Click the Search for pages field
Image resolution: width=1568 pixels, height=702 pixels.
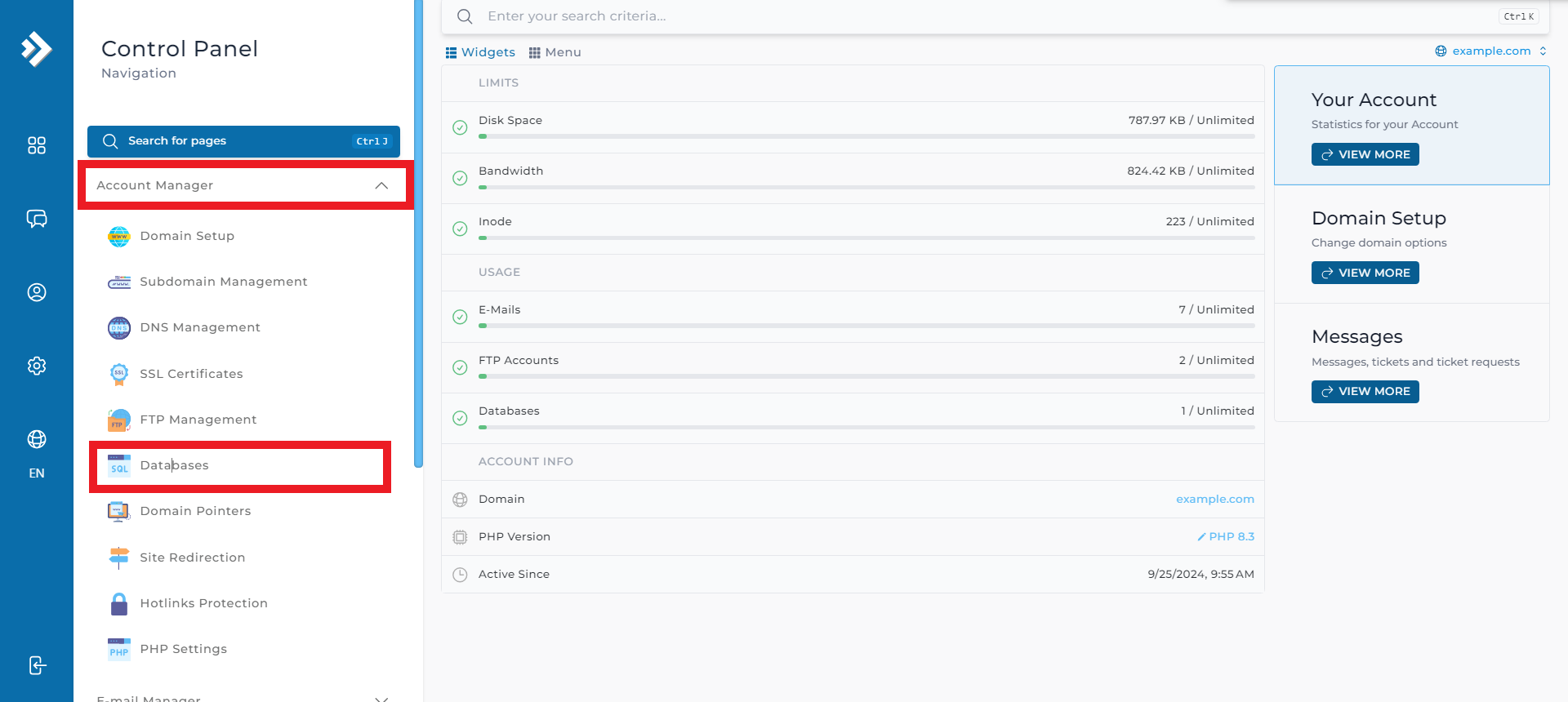click(243, 141)
